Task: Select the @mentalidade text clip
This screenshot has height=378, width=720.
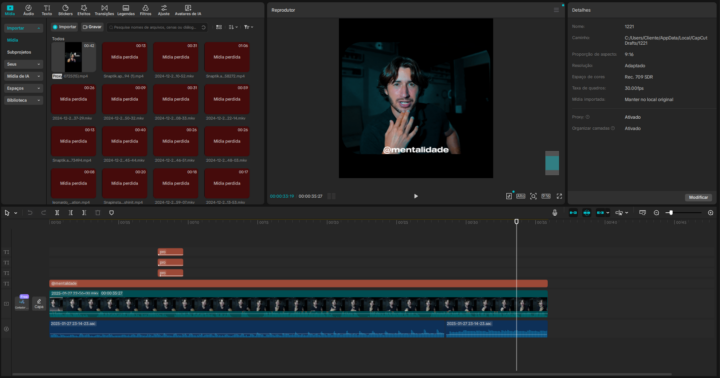Action: pos(298,283)
